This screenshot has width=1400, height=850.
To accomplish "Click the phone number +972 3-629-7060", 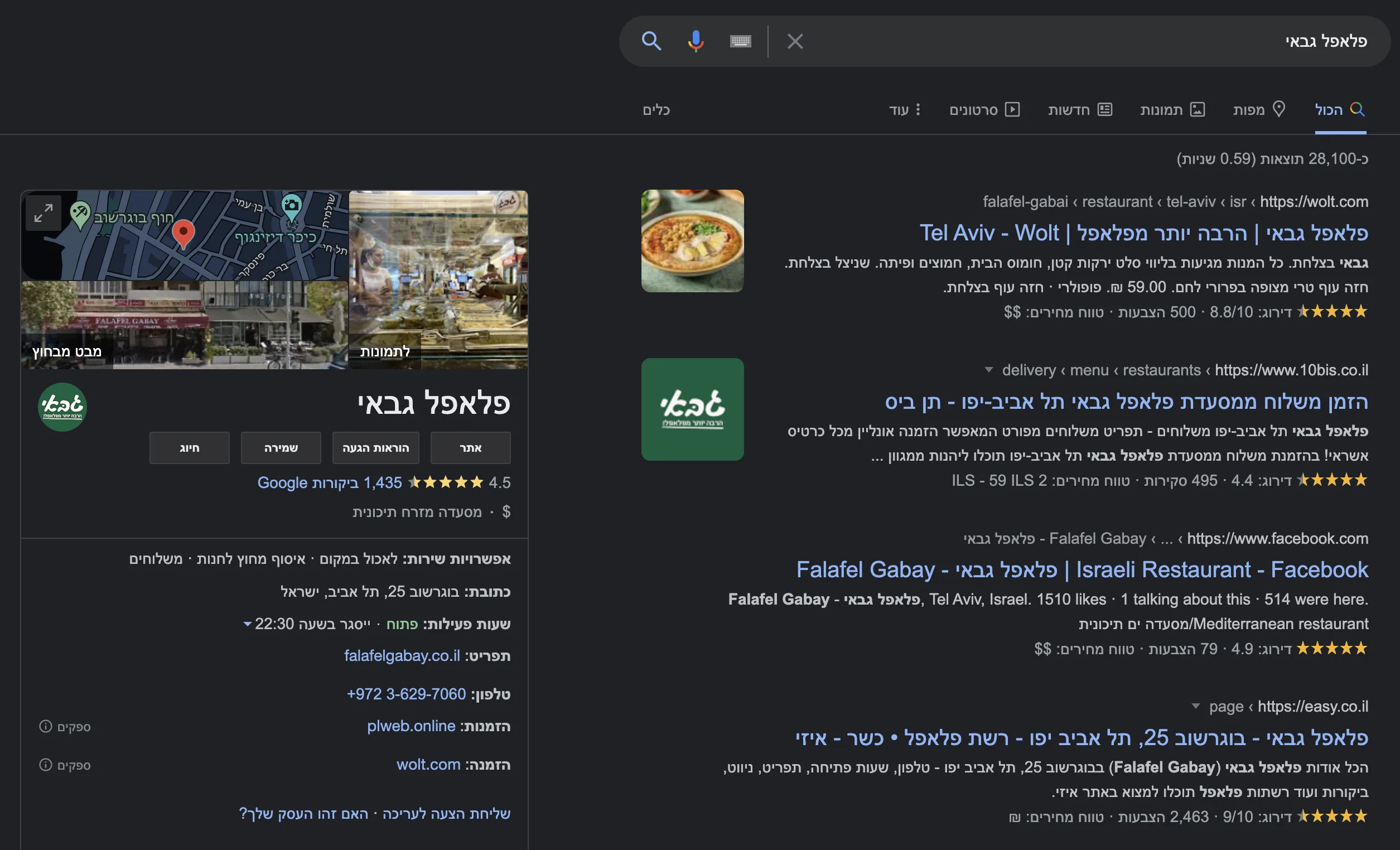I will click(x=406, y=694).
